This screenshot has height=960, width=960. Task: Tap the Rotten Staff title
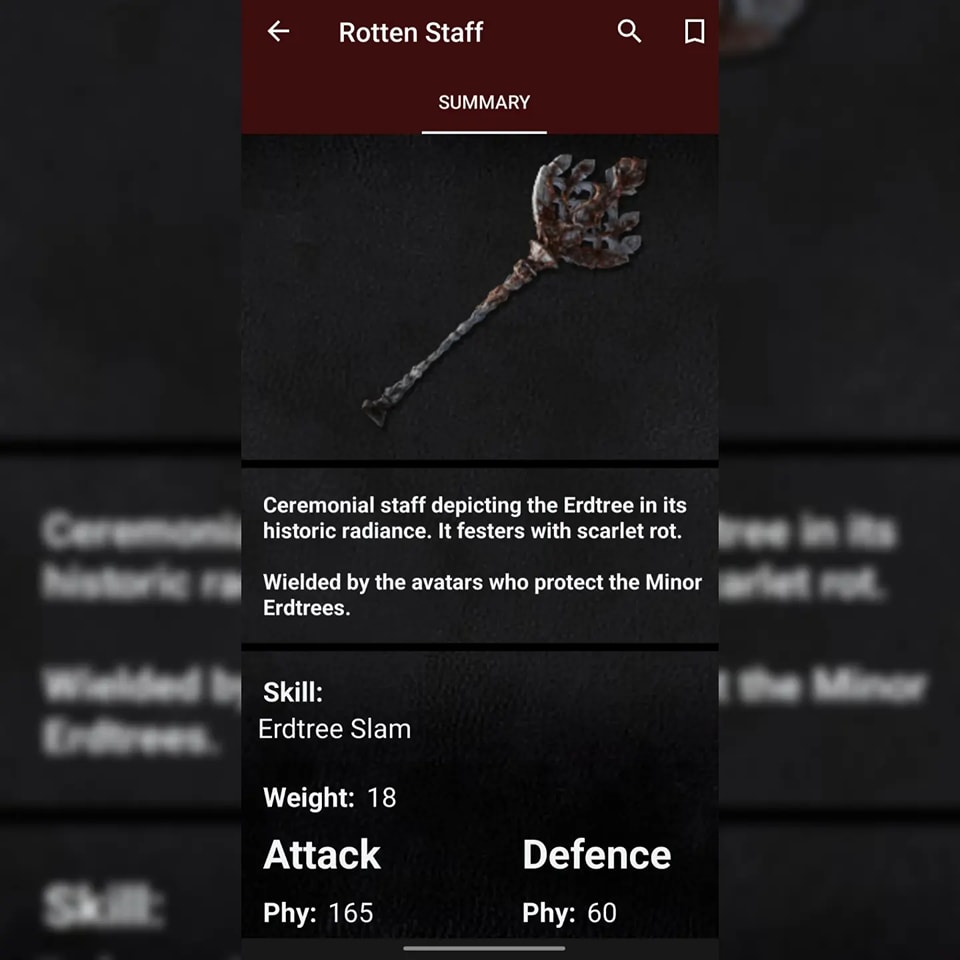[411, 32]
